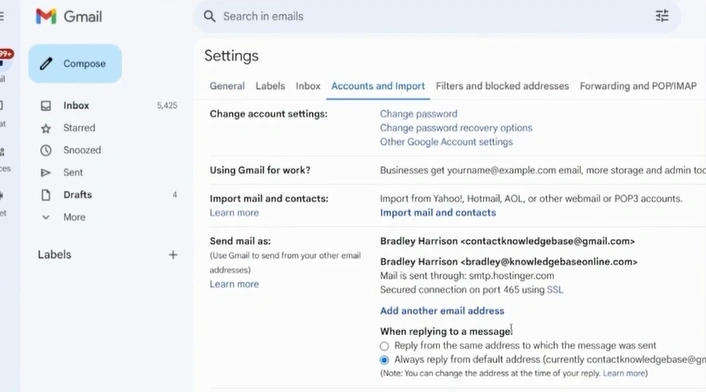Viewport: 706px width, 392px height.
Task: Click Learn more under Send mail as
Action: [x=234, y=284]
